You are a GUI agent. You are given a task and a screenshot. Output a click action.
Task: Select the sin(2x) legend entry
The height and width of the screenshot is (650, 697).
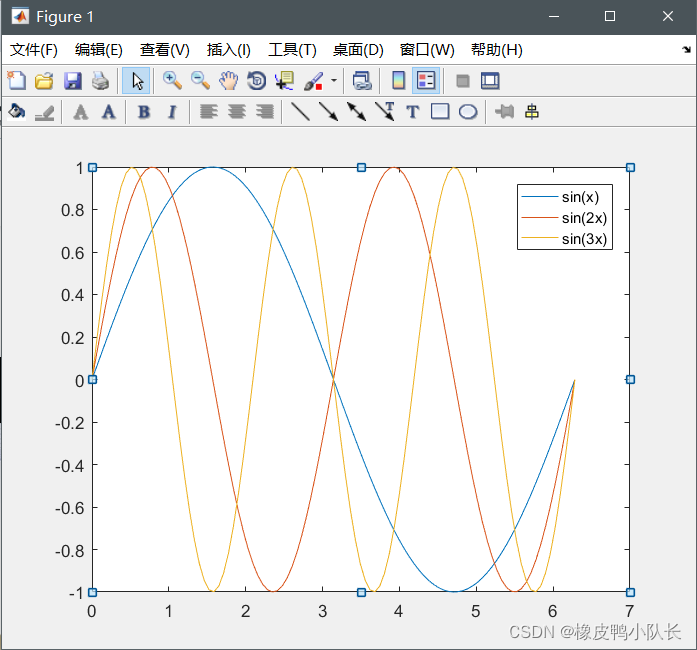[564, 218]
